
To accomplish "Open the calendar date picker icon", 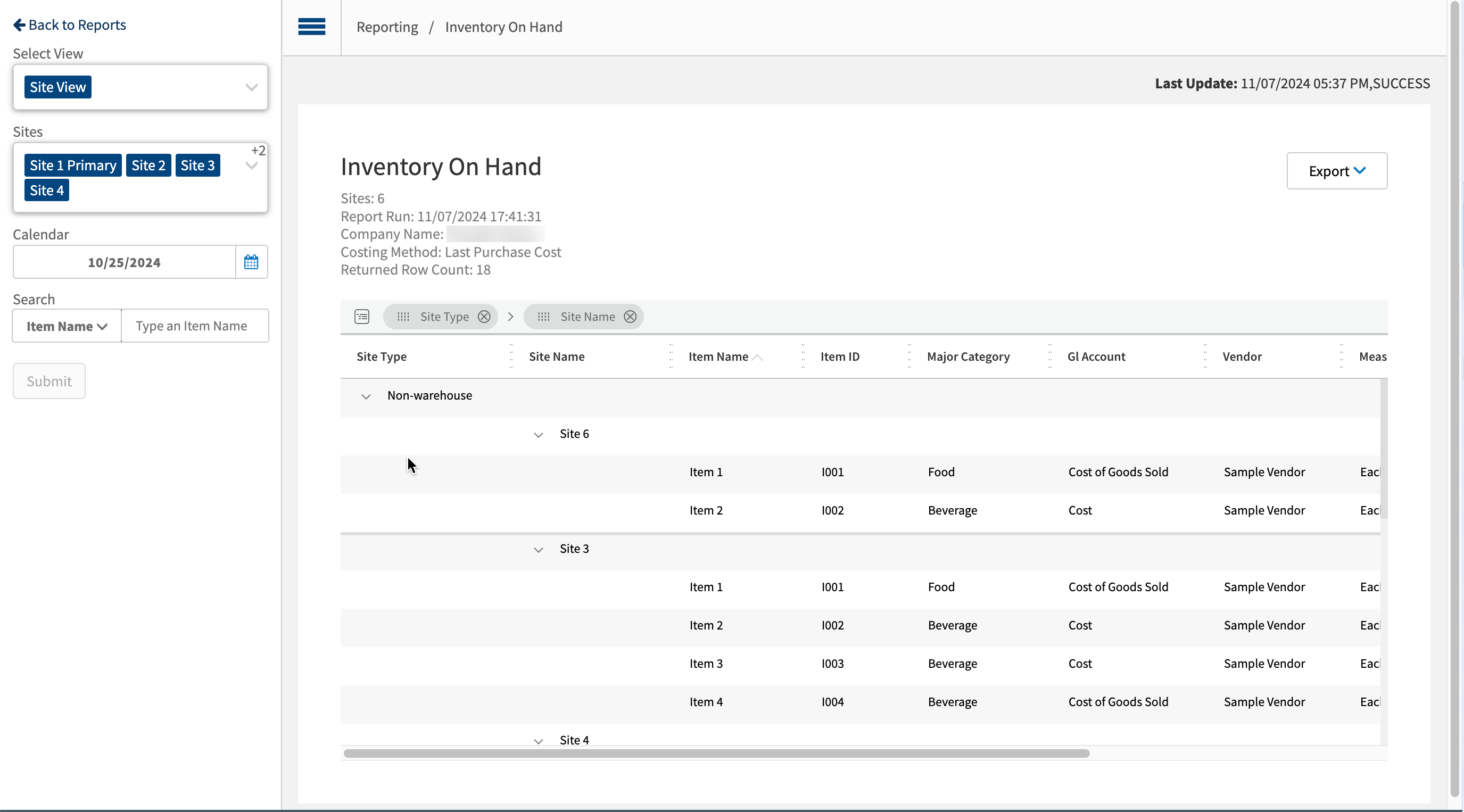I will tap(251, 262).
